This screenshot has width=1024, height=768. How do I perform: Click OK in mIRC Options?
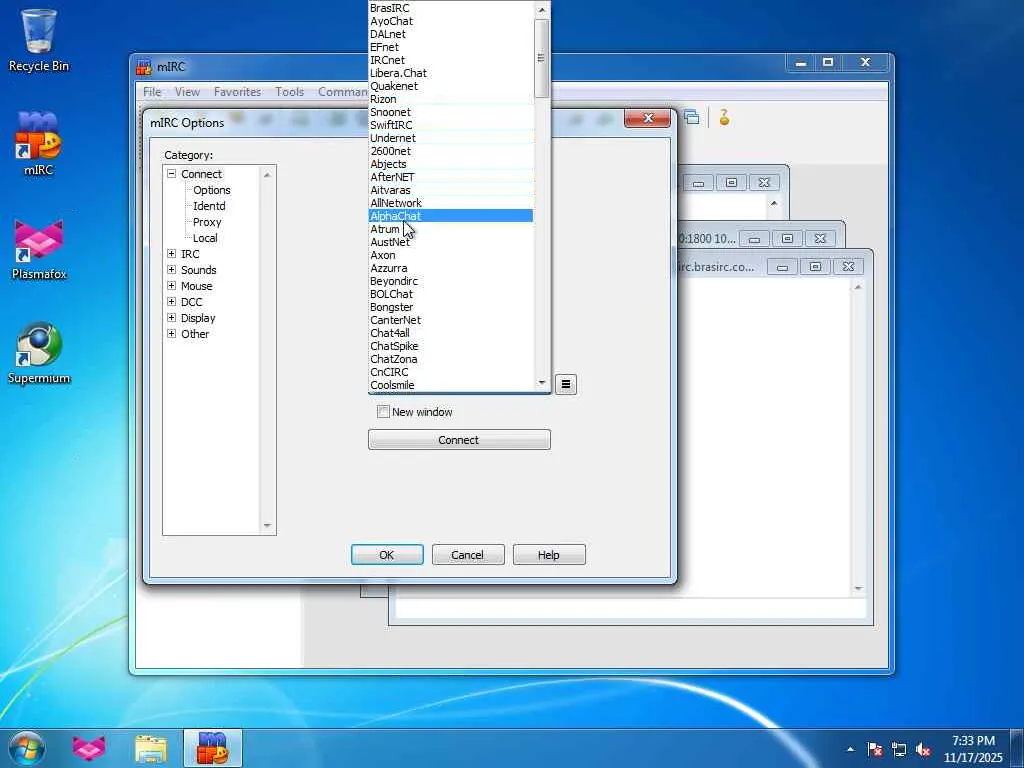click(387, 555)
